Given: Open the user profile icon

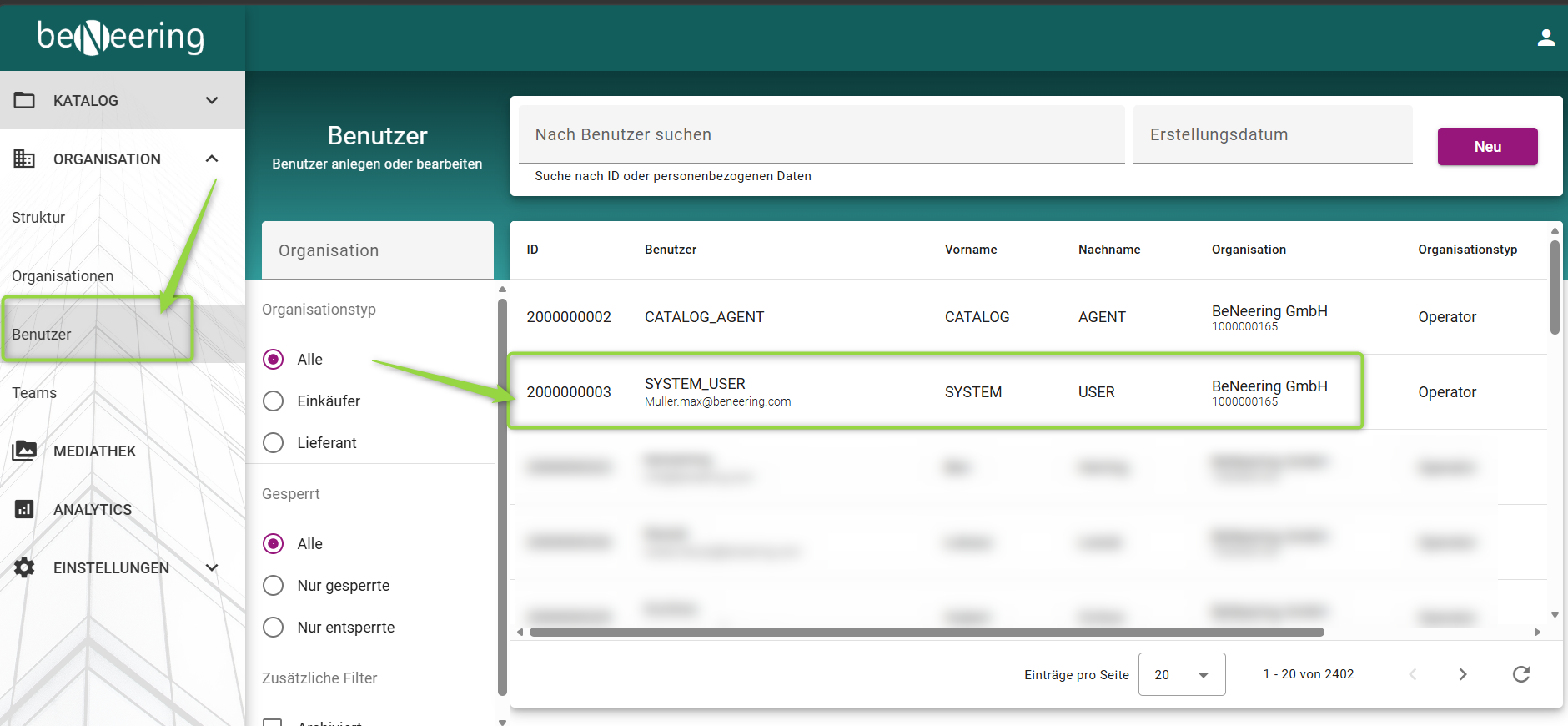Looking at the screenshot, I should [1545, 38].
